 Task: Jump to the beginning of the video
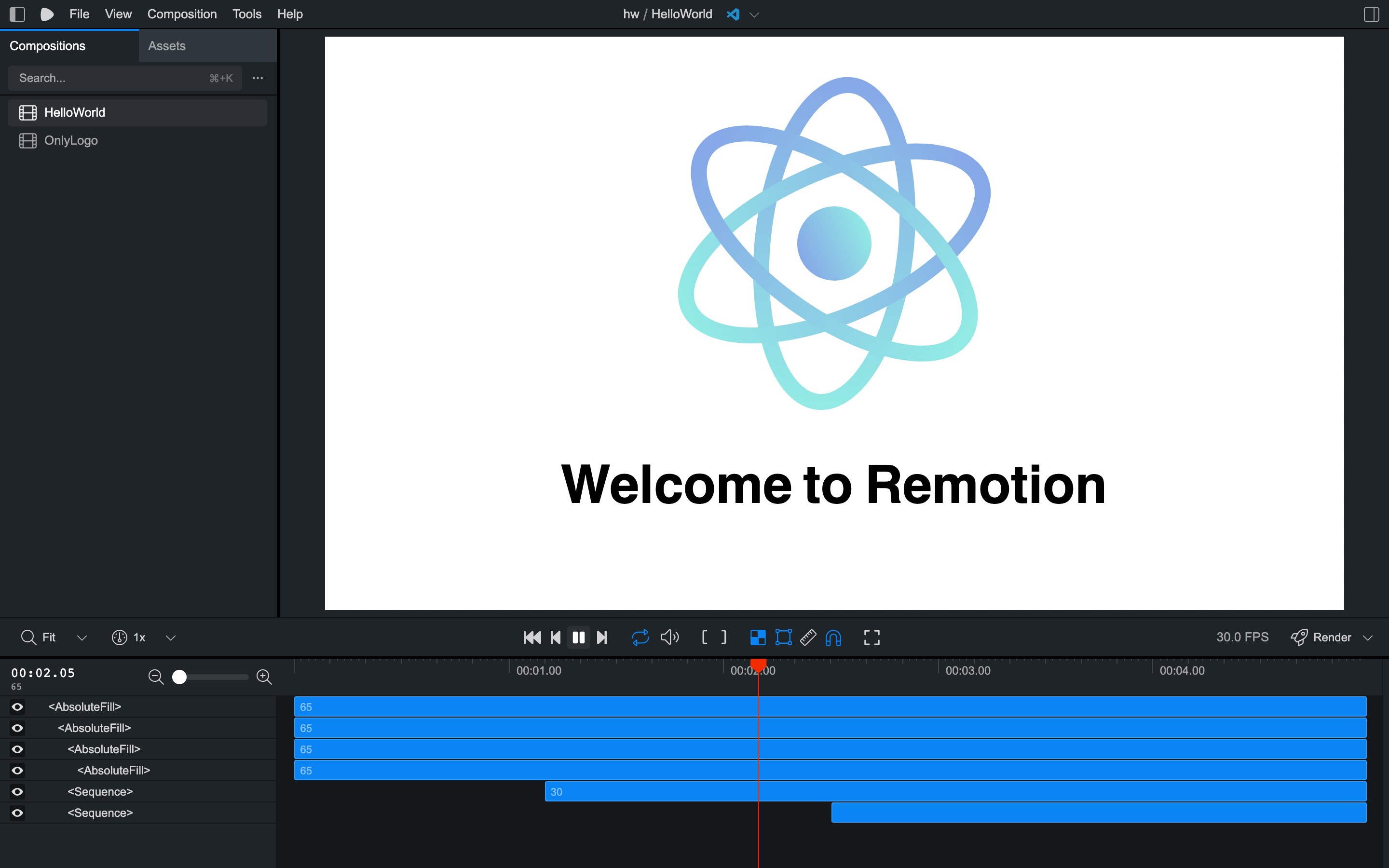[x=532, y=637]
